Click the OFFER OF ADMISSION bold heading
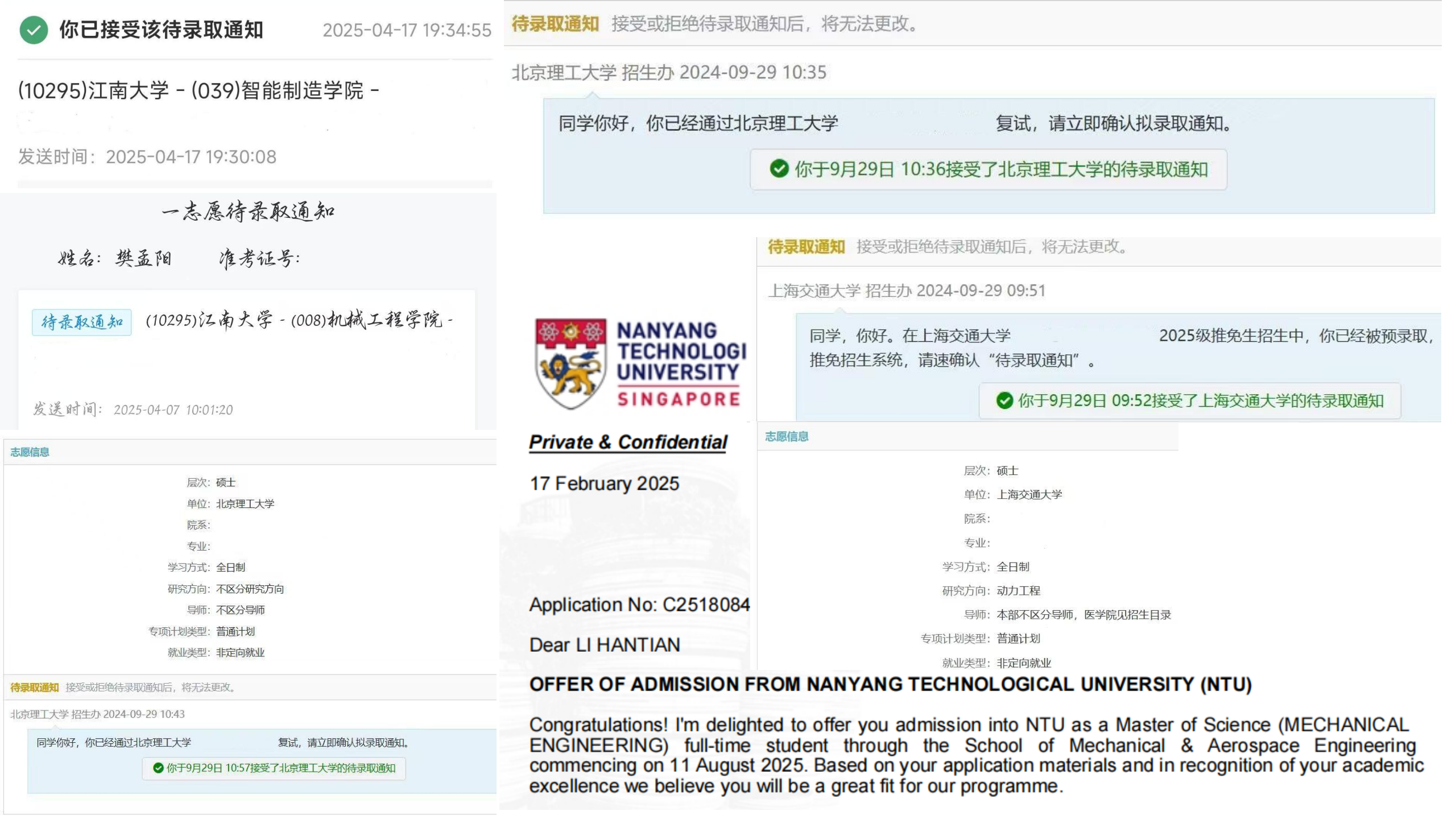The width and height of the screenshot is (1456, 819). click(x=890, y=684)
